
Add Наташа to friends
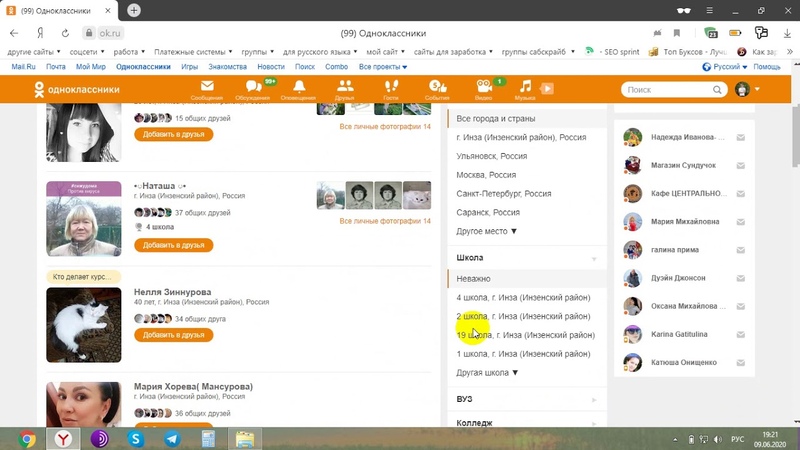click(x=173, y=245)
